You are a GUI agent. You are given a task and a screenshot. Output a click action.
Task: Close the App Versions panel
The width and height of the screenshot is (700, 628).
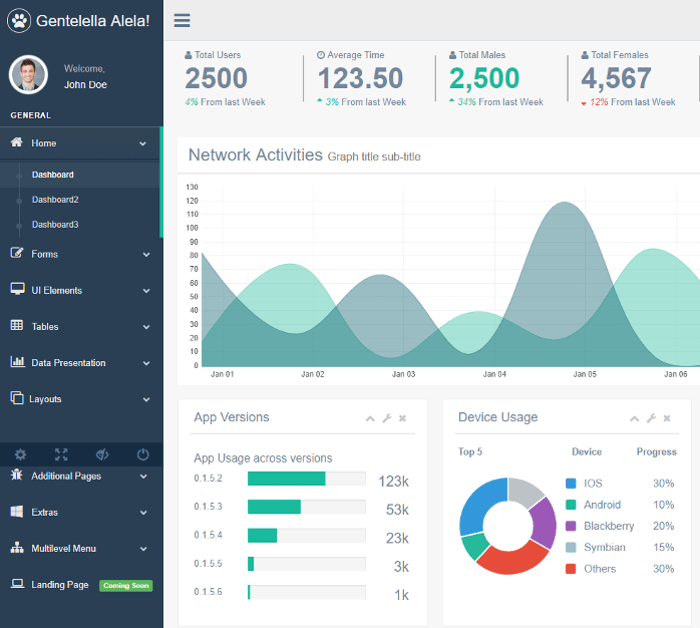tap(402, 418)
